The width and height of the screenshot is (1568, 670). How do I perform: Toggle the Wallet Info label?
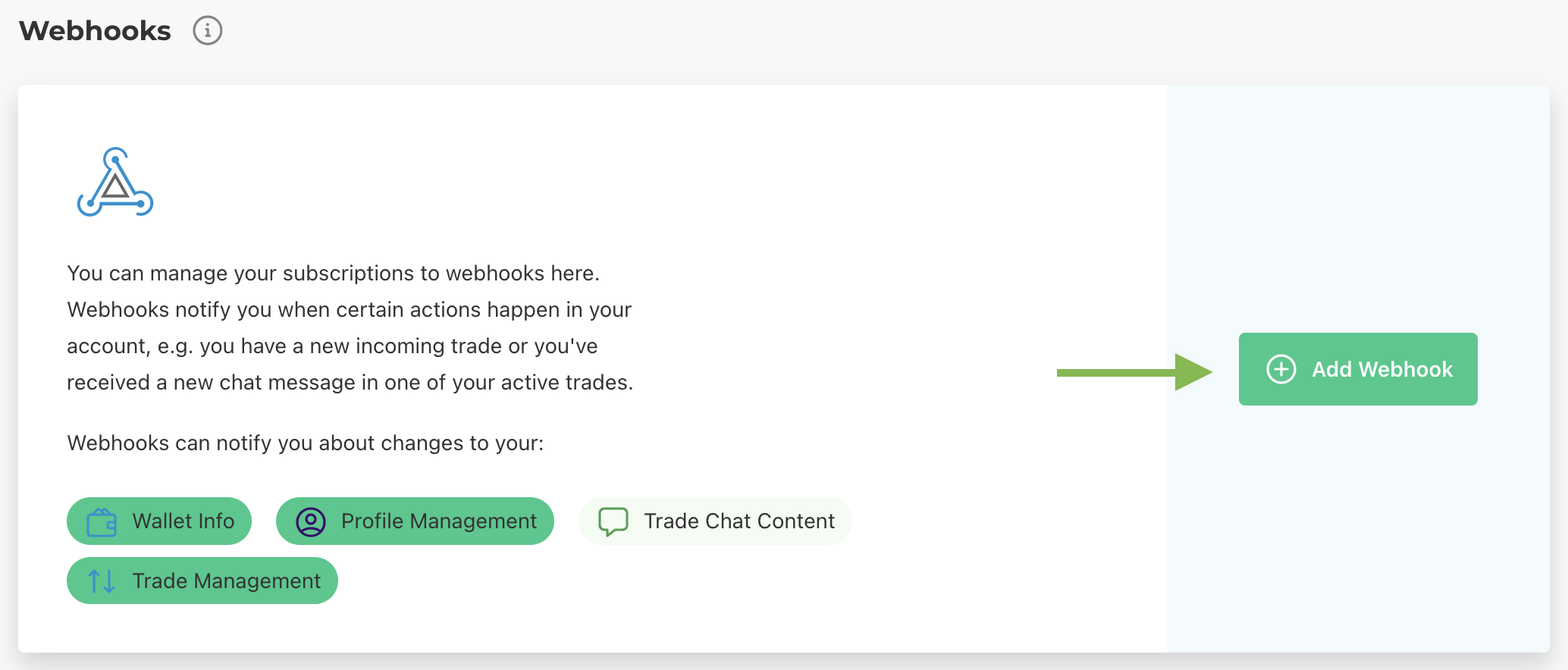coord(183,521)
